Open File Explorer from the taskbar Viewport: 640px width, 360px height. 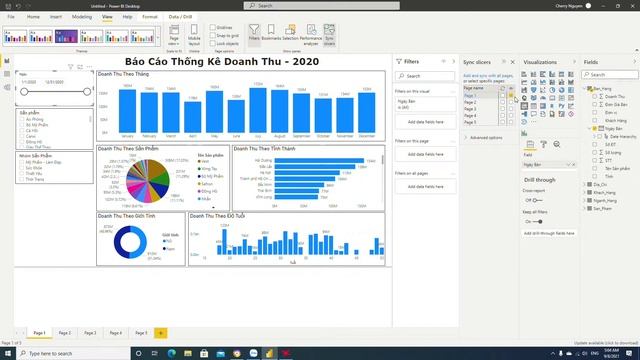tap(188, 353)
